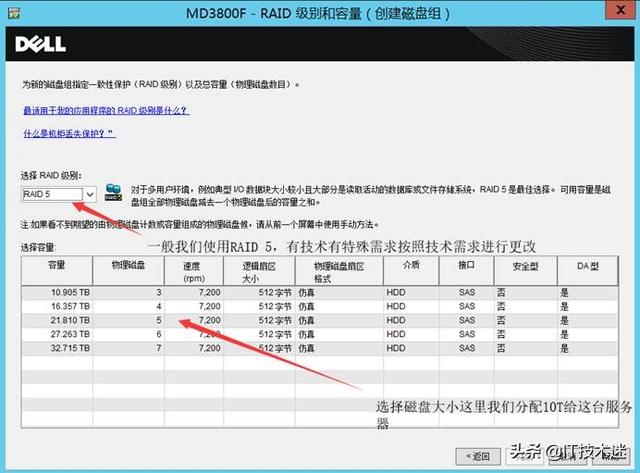The height and width of the screenshot is (473, 640).
Task: Click the 仿真 cell in the 21.810 TB row
Action: (306, 320)
